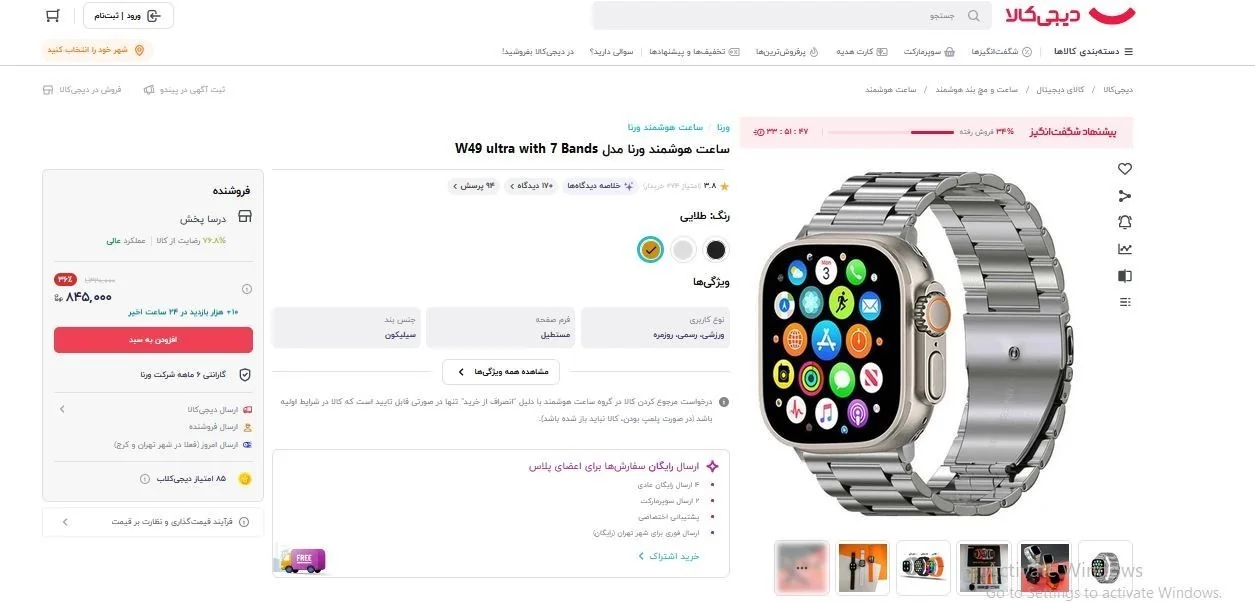Add product to list icon

[1125, 302]
